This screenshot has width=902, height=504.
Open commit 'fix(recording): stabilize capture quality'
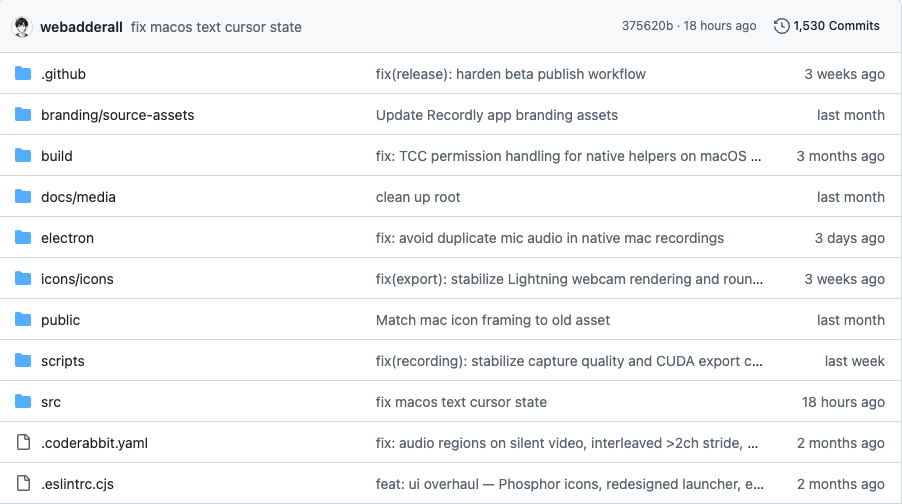[569, 361]
